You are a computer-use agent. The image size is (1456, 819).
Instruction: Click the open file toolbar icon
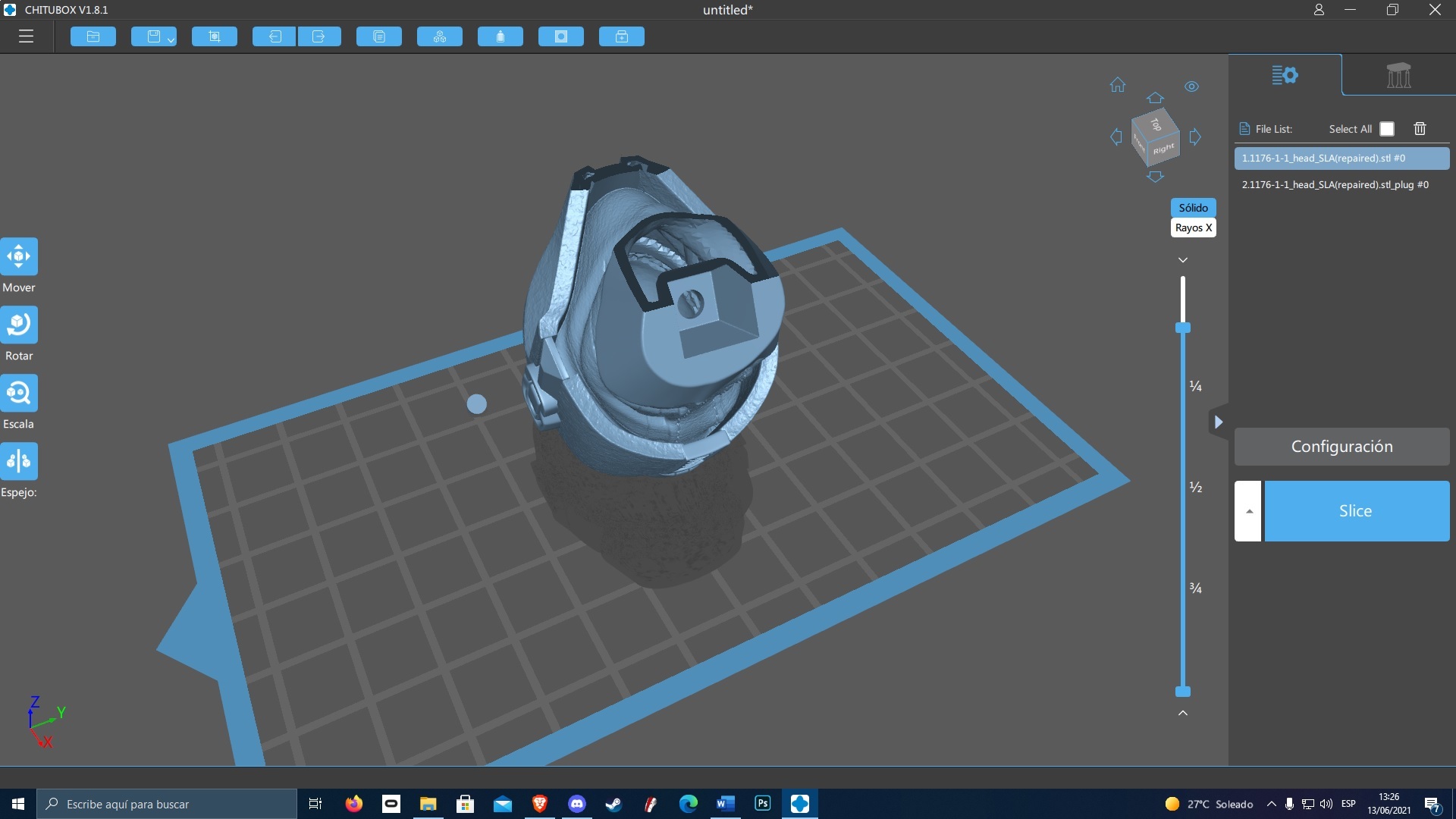click(x=93, y=36)
